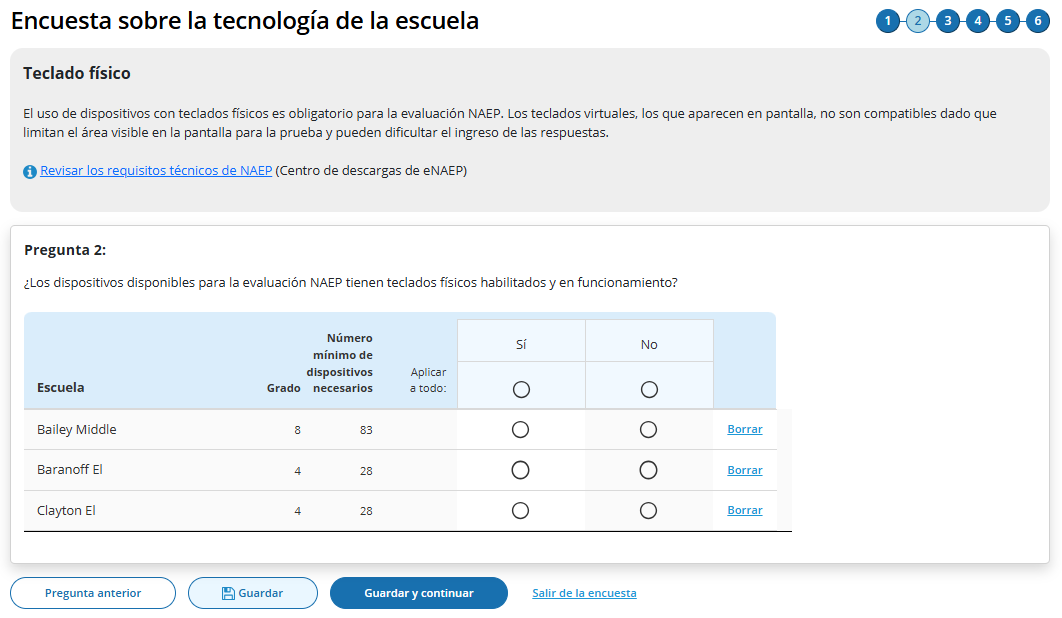Choose Sí for Bailey Middle

tap(520, 430)
